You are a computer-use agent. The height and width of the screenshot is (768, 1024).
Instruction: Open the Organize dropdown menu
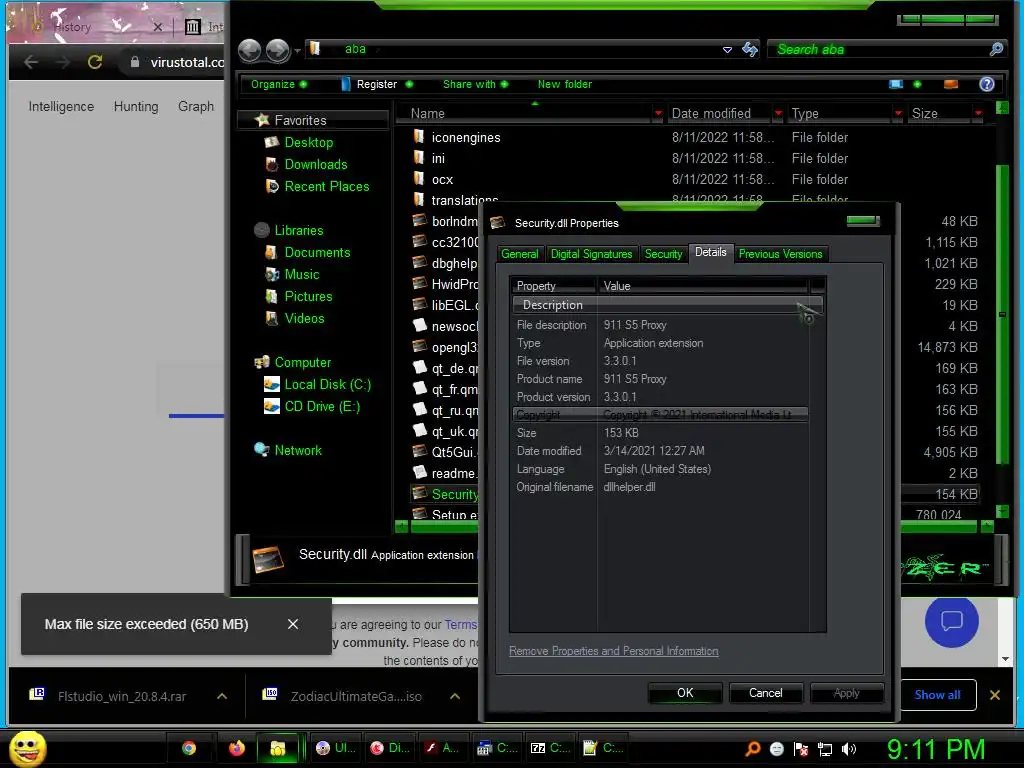(279, 84)
